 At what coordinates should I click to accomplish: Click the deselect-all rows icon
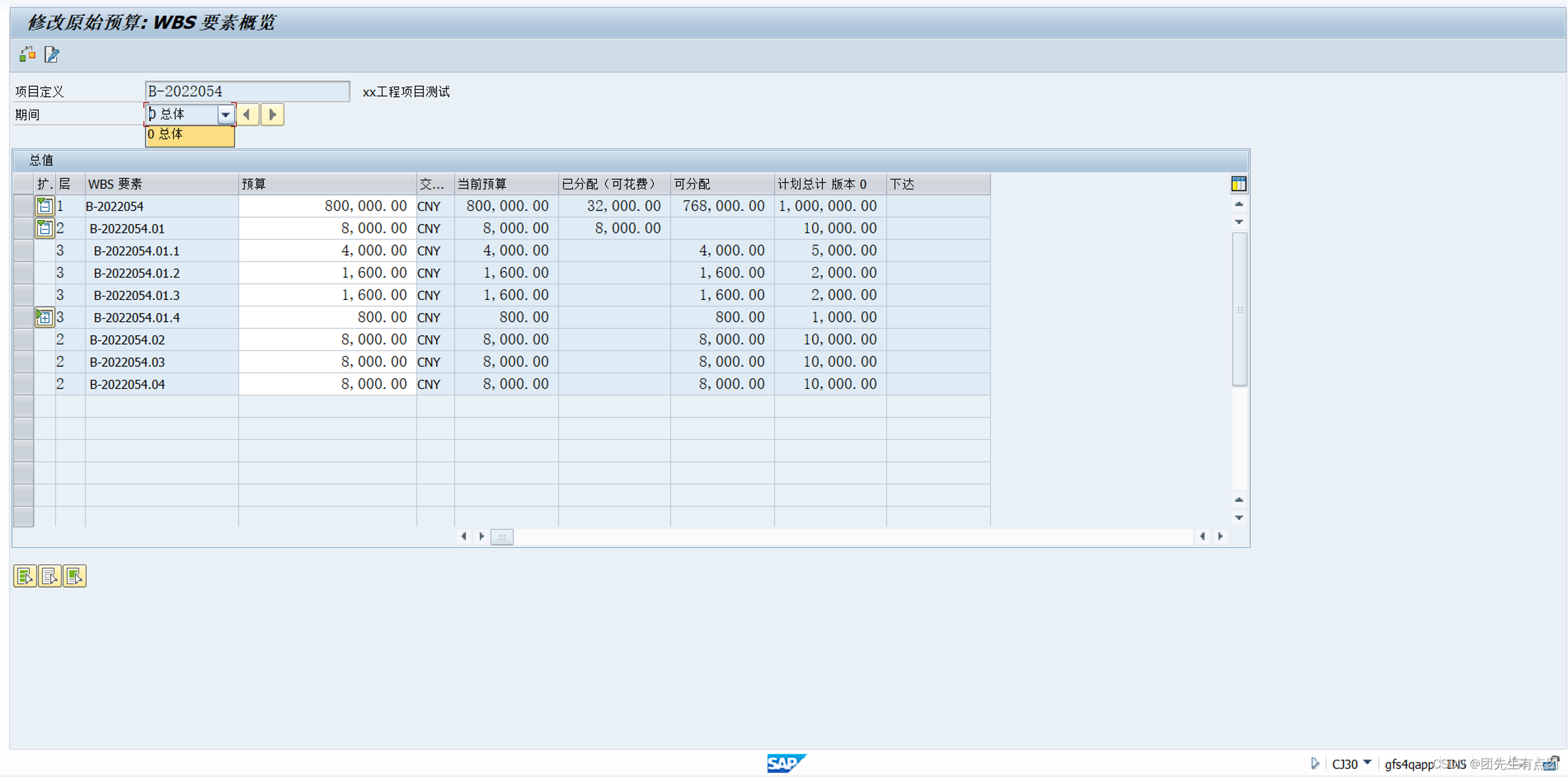(49, 575)
